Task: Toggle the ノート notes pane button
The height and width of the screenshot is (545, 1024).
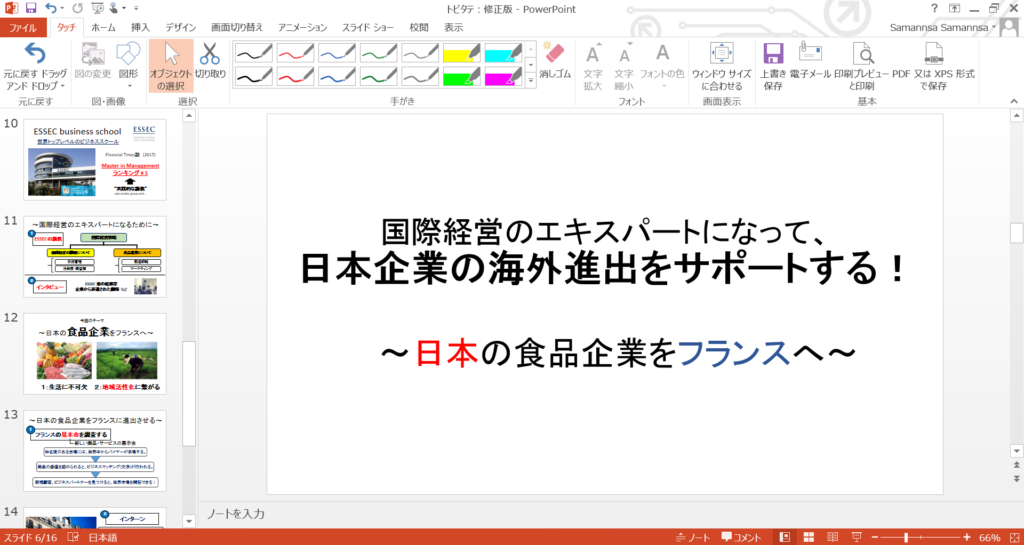Action: [694, 538]
